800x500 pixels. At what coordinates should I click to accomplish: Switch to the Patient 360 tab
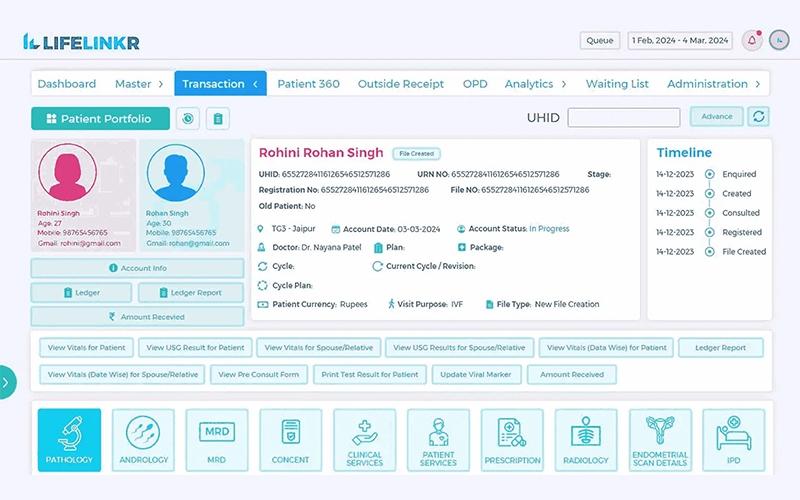(308, 84)
